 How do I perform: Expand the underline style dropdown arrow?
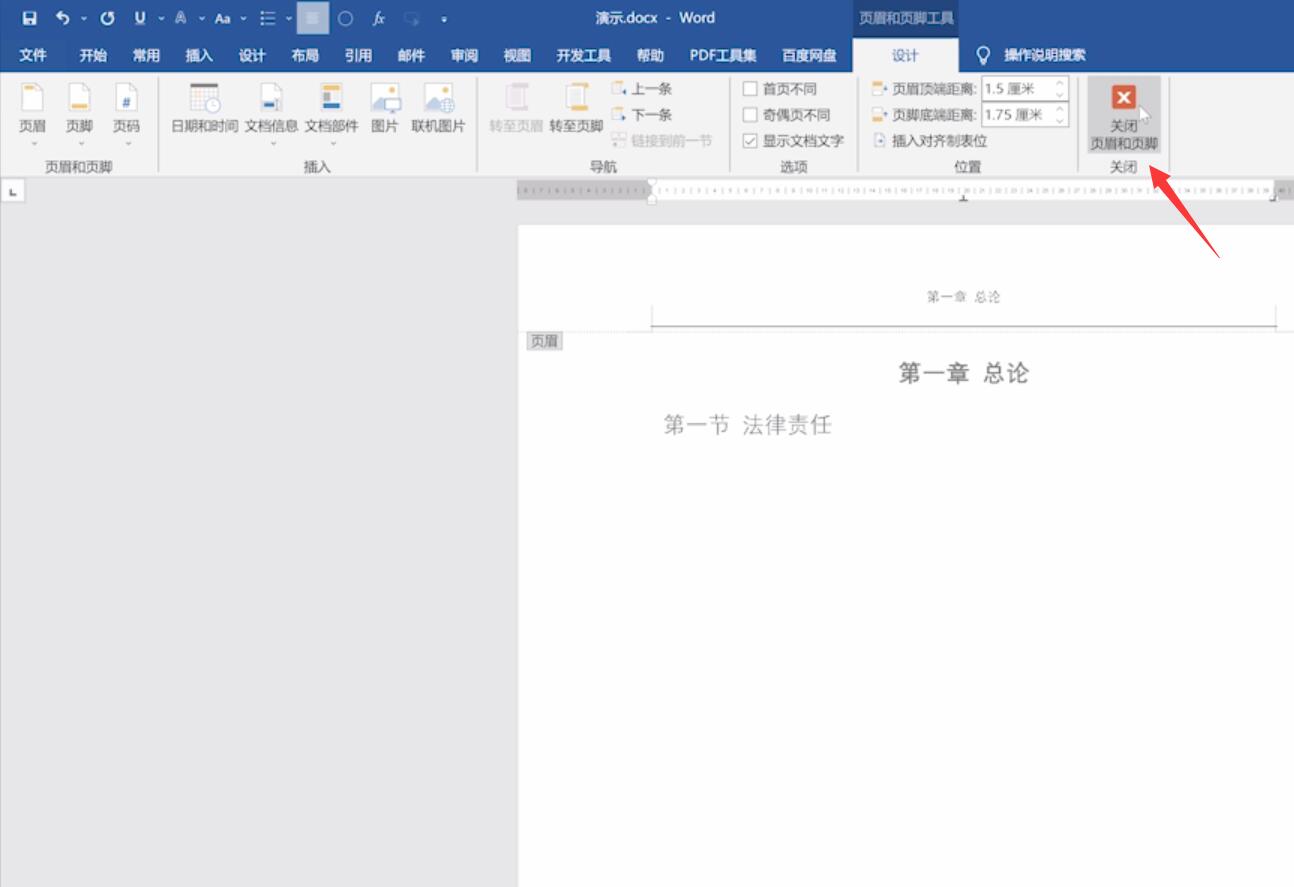(x=160, y=18)
